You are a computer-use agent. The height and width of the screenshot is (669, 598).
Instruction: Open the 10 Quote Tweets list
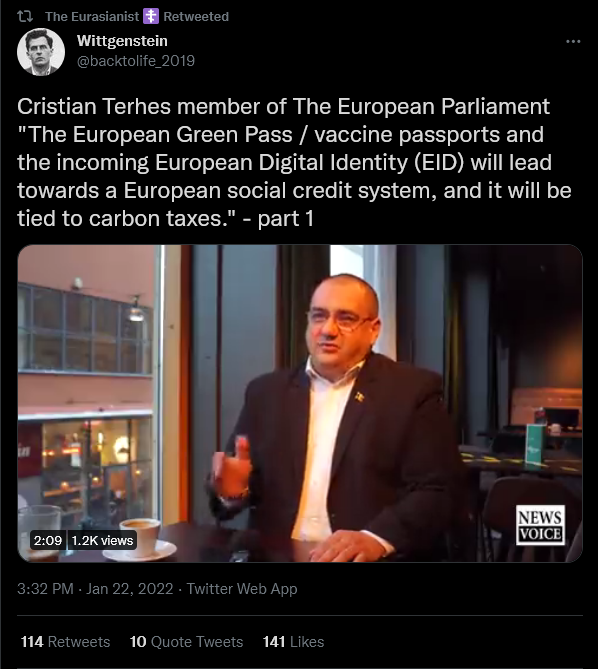pos(186,642)
